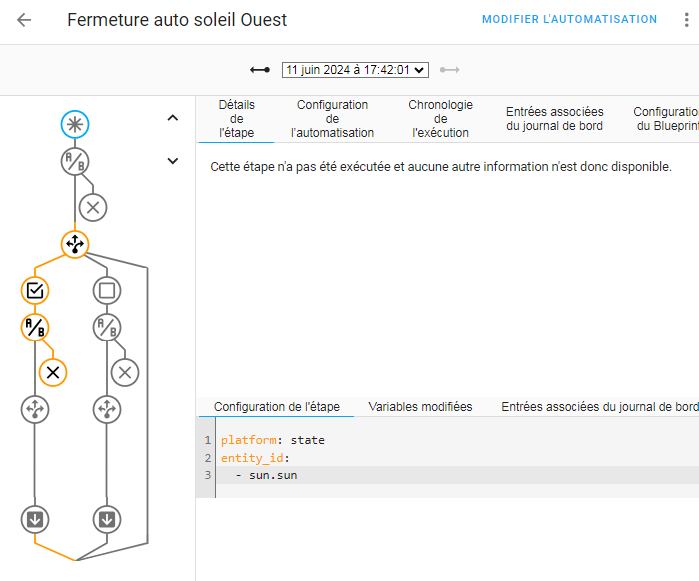Open the three-dot overflow menu
Image resolution: width=699 pixels, height=581 pixels.
coord(685,20)
